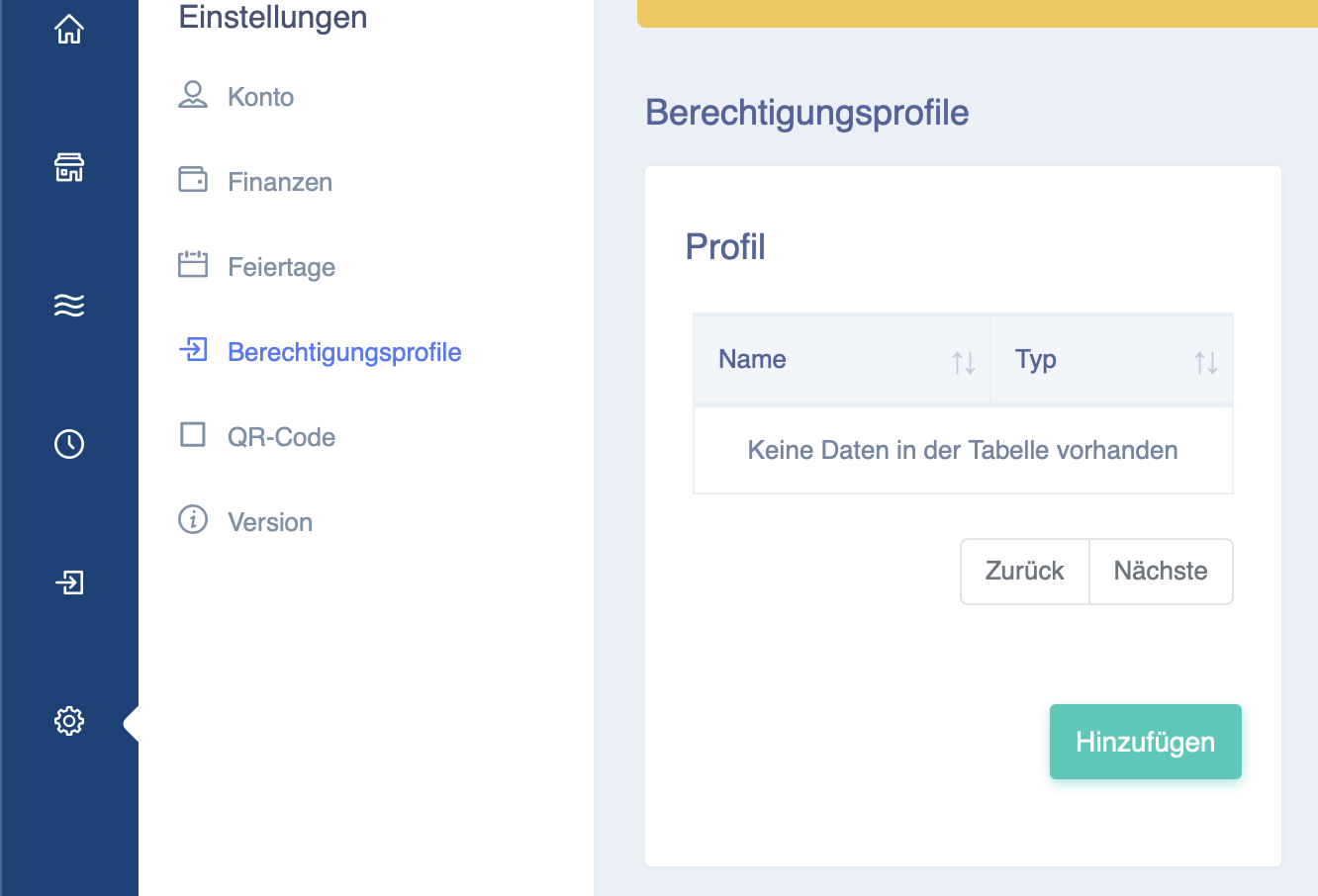Screen dimensions: 1318x896
Task: Click the Profil card heading
Action: coord(725,246)
